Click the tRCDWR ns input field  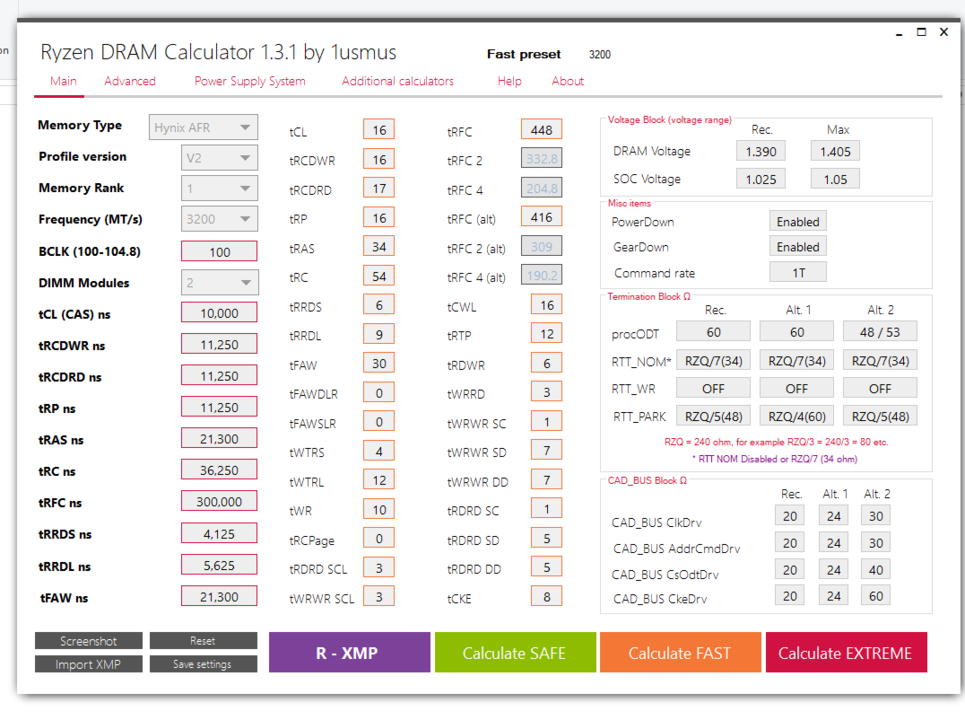coord(219,345)
